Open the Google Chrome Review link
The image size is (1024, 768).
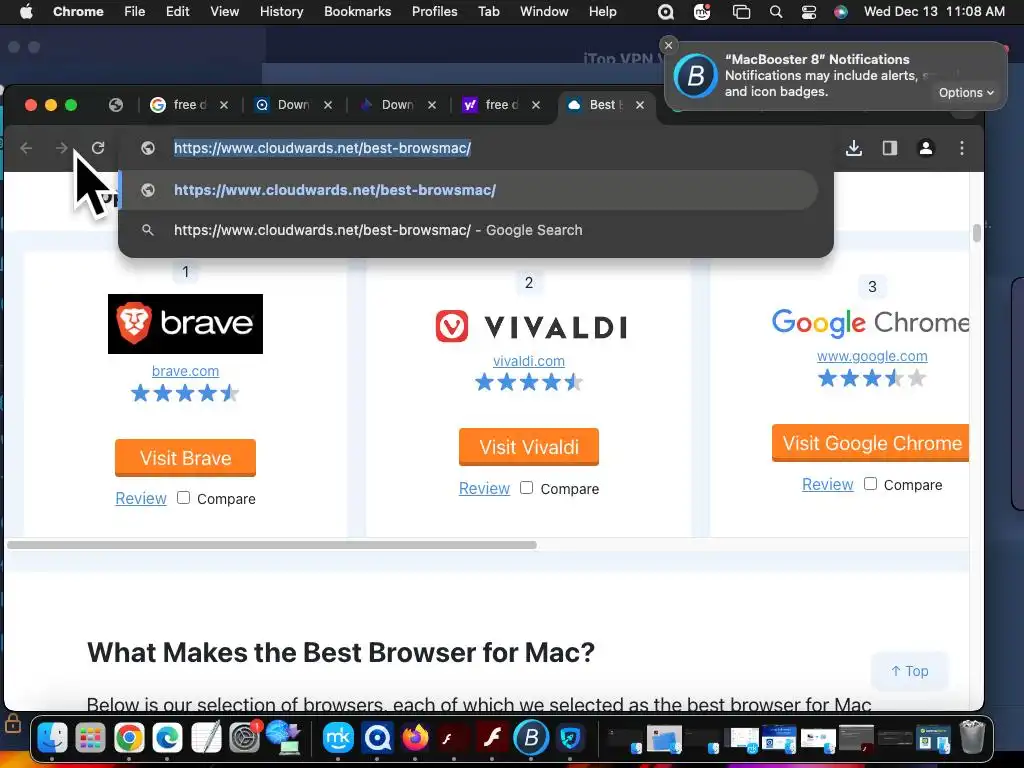[x=827, y=485]
